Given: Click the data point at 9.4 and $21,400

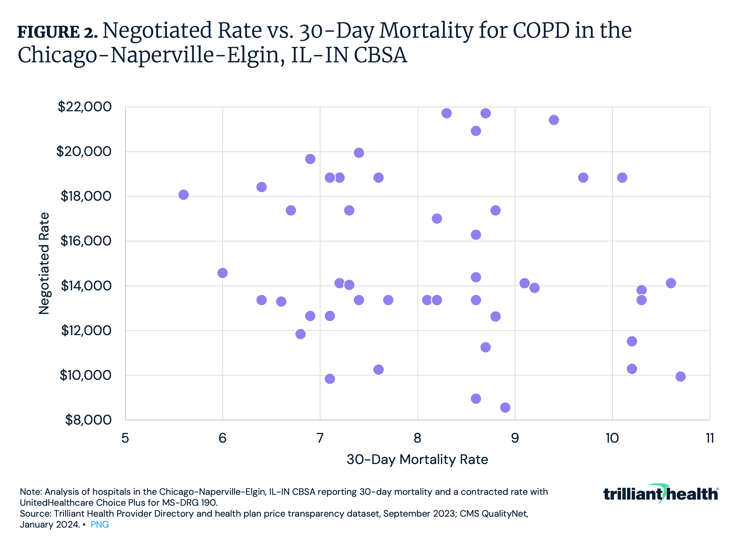Looking at the screenshot, I should coord(554,120).
